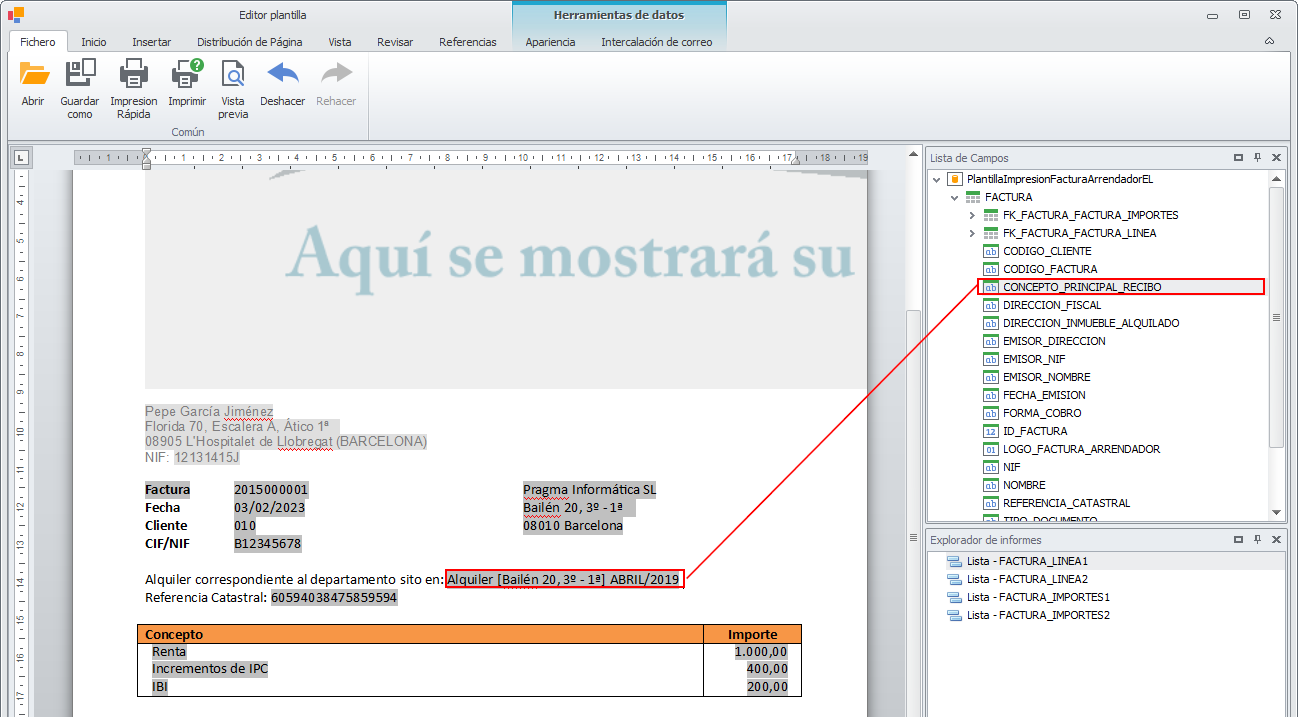Click the field list vertical scrollbar
Screen dimensions: 1298x717
tap(1276, 318)
